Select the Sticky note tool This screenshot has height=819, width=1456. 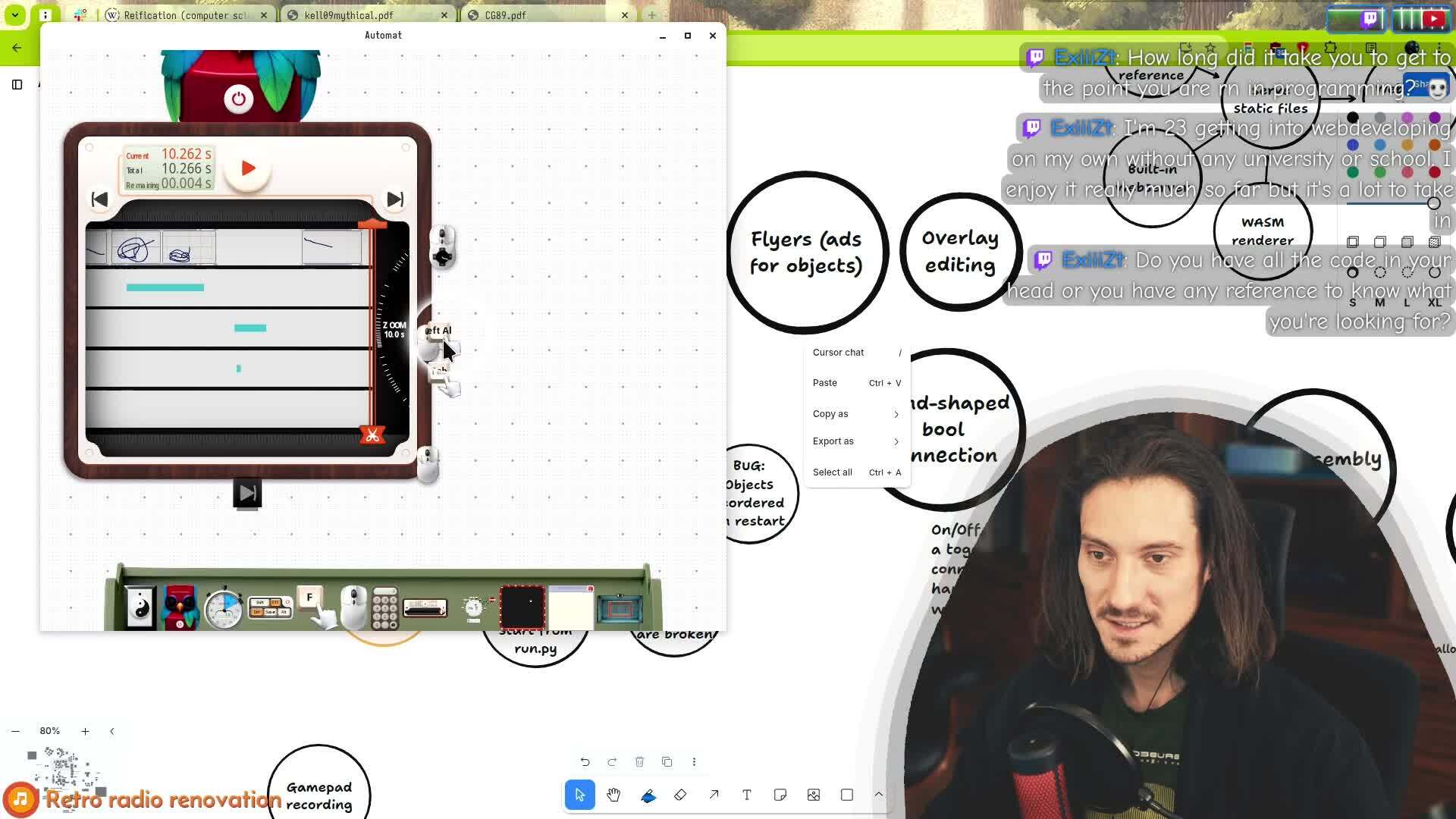pyautogui.click(x=780, y=795)
